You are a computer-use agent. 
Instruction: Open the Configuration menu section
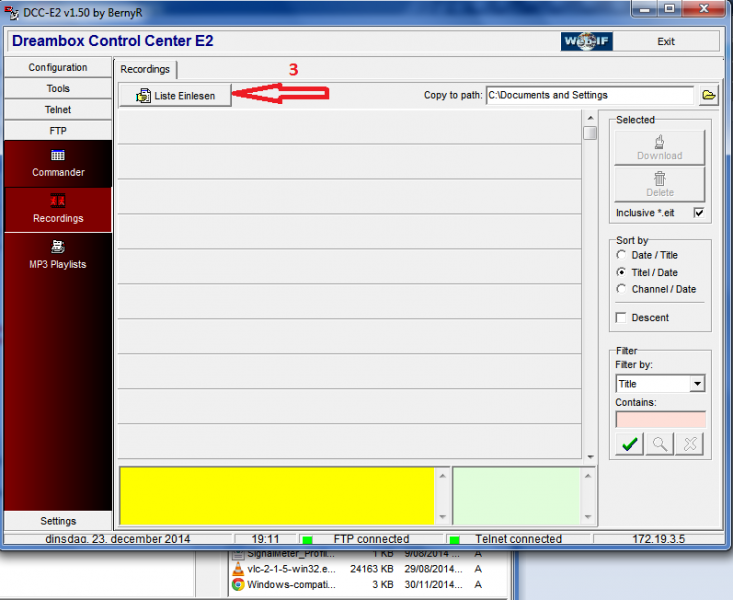[58, 67]
